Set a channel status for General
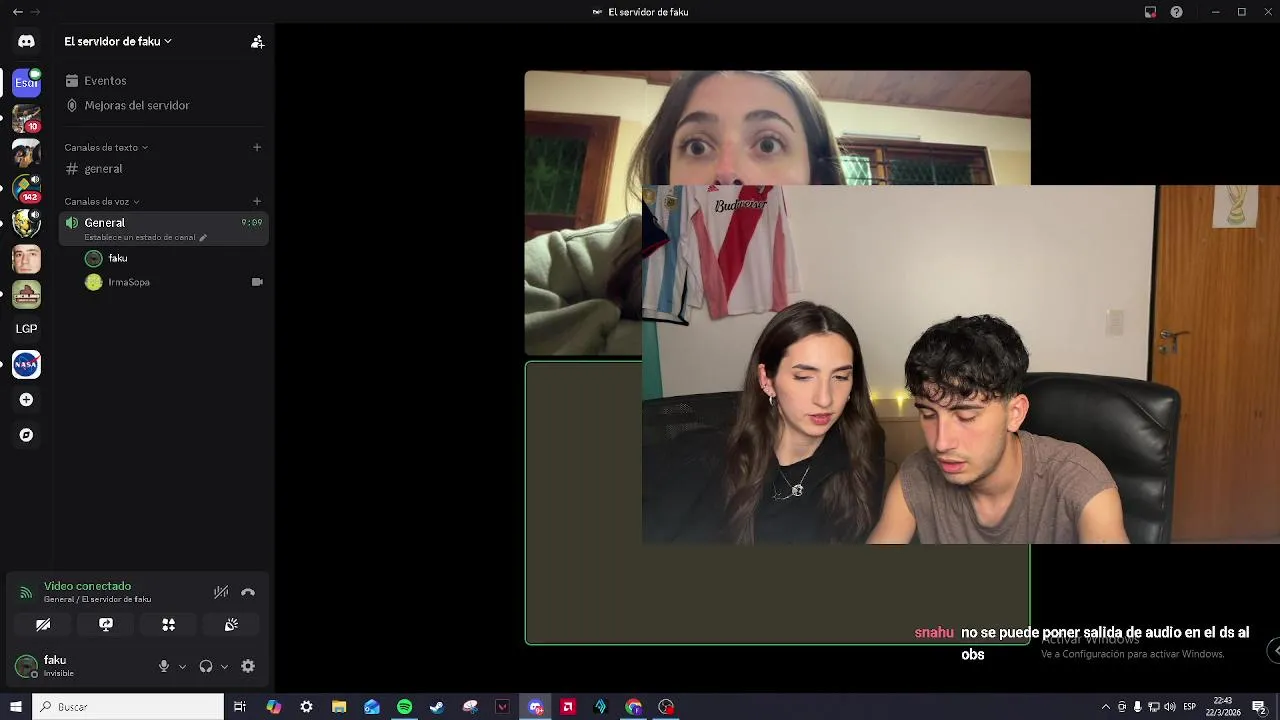Viewport: 1280px width, 720px height. tap(145, 238)
